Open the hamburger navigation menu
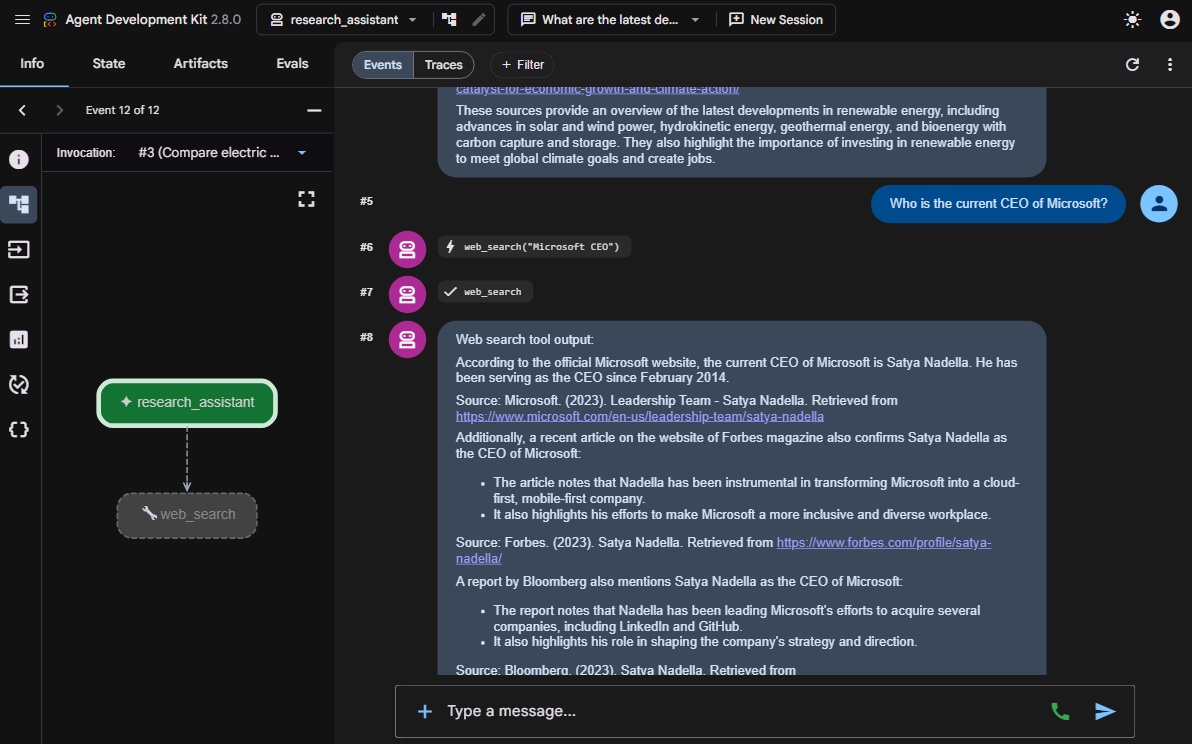 tap(22, 20)
